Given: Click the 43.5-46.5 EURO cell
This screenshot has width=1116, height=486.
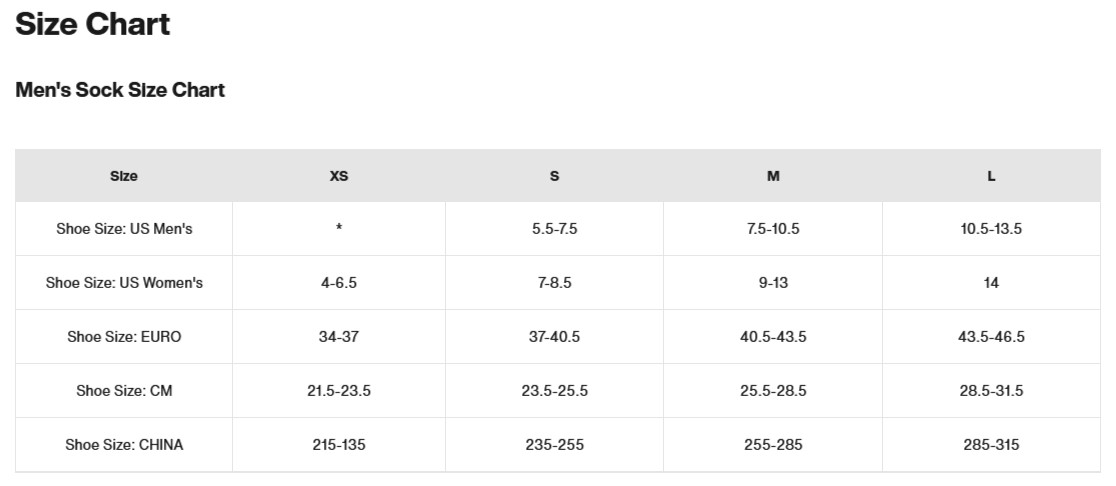Looking at the screenshot, I should 991,337.
